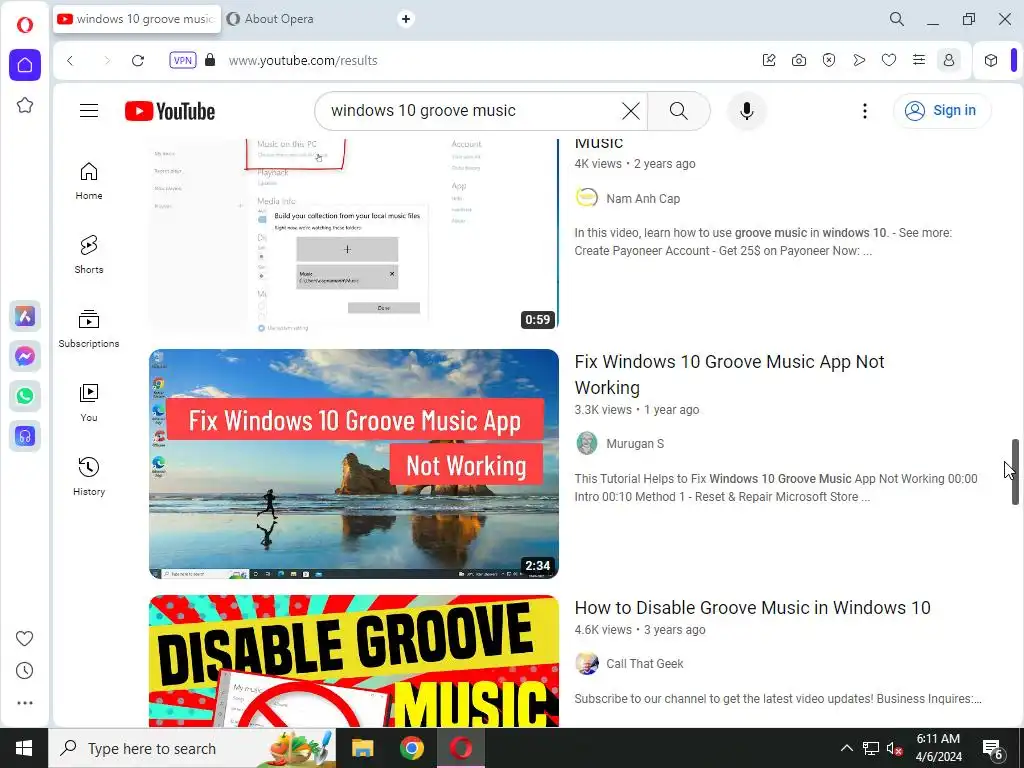
Task: Open Messenger in Opera sidebar
Action: pyautogui.click(x=25, y=357)
